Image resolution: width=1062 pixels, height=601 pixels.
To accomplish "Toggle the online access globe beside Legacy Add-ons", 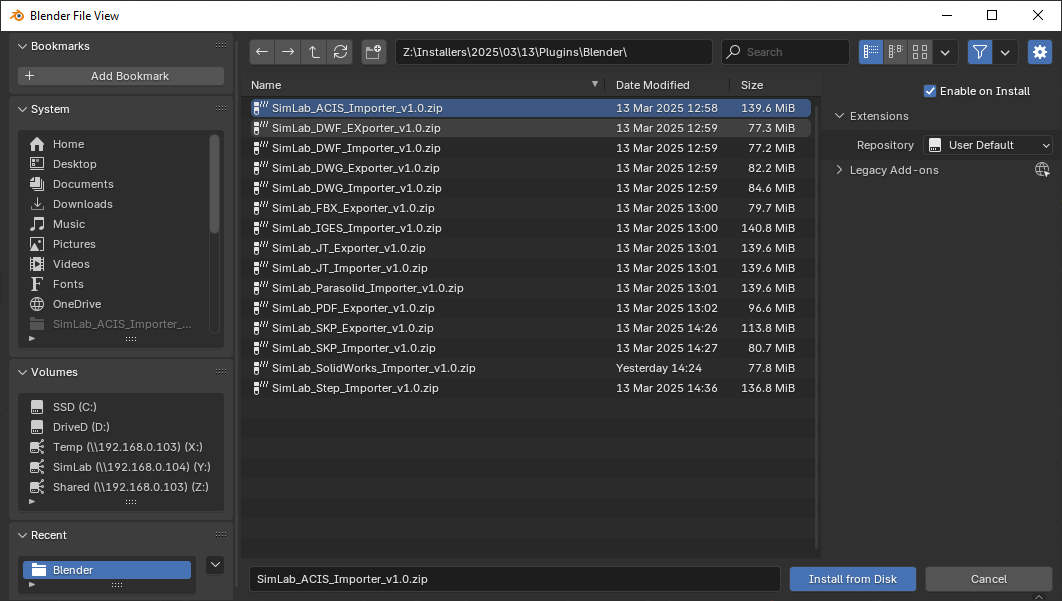I will [x=1040, y=170].
